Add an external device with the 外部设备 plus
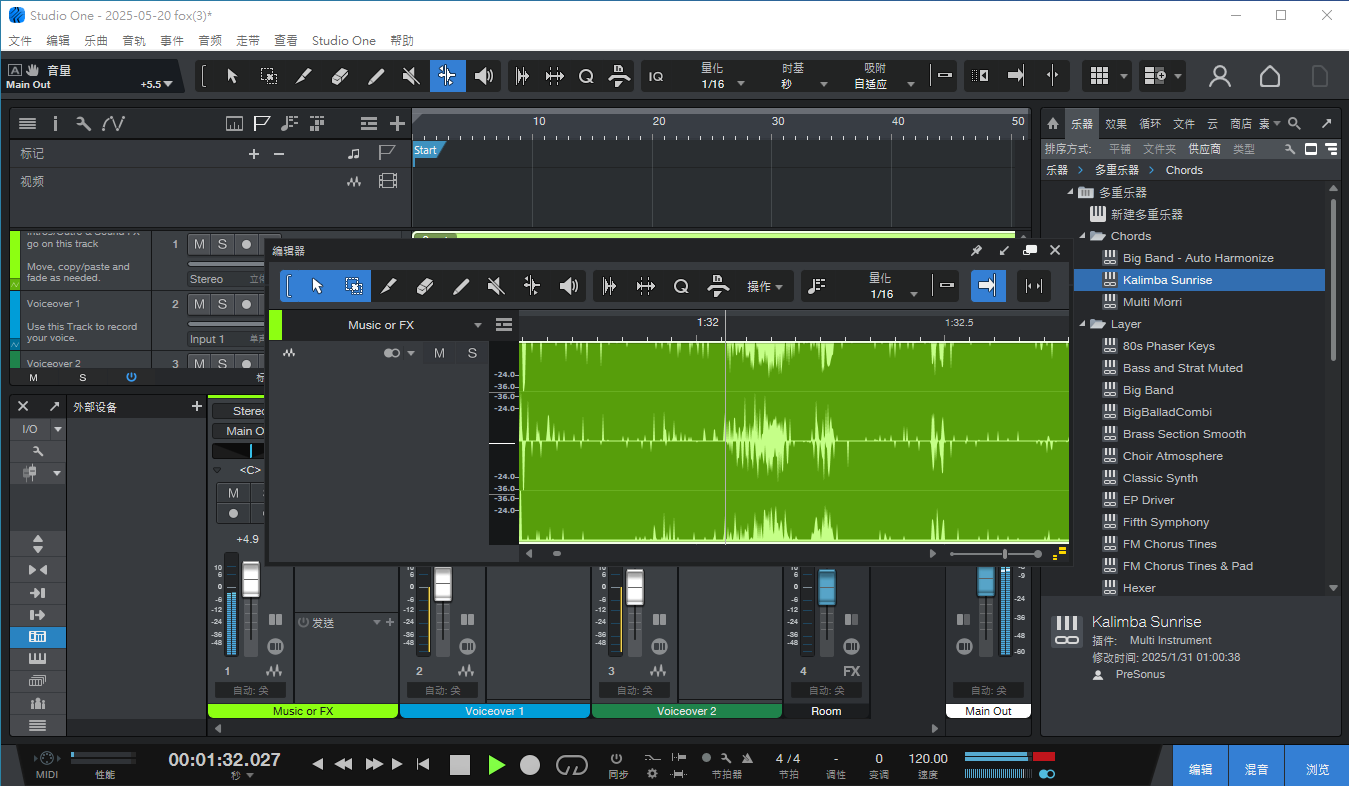 point(197,407)
